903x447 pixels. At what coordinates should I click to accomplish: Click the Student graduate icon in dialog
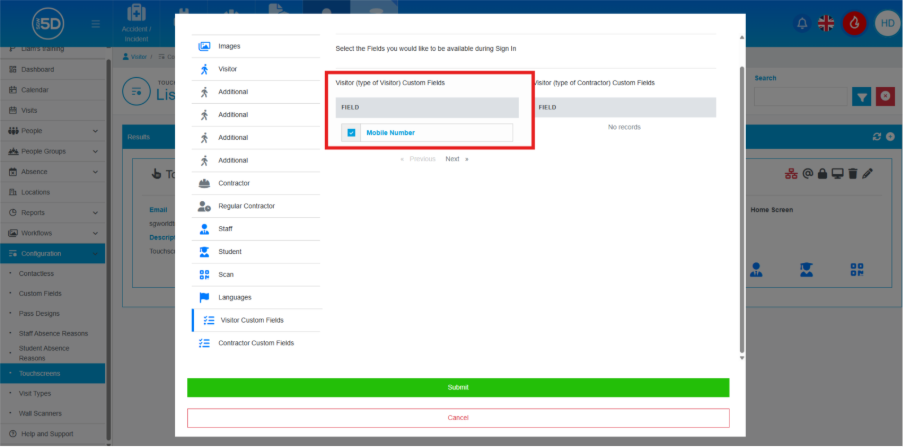pos(204,252)
